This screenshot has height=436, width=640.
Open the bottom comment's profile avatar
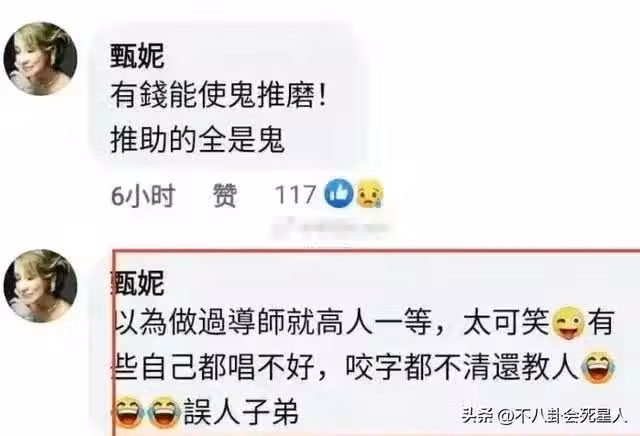[x=40, y=286]
